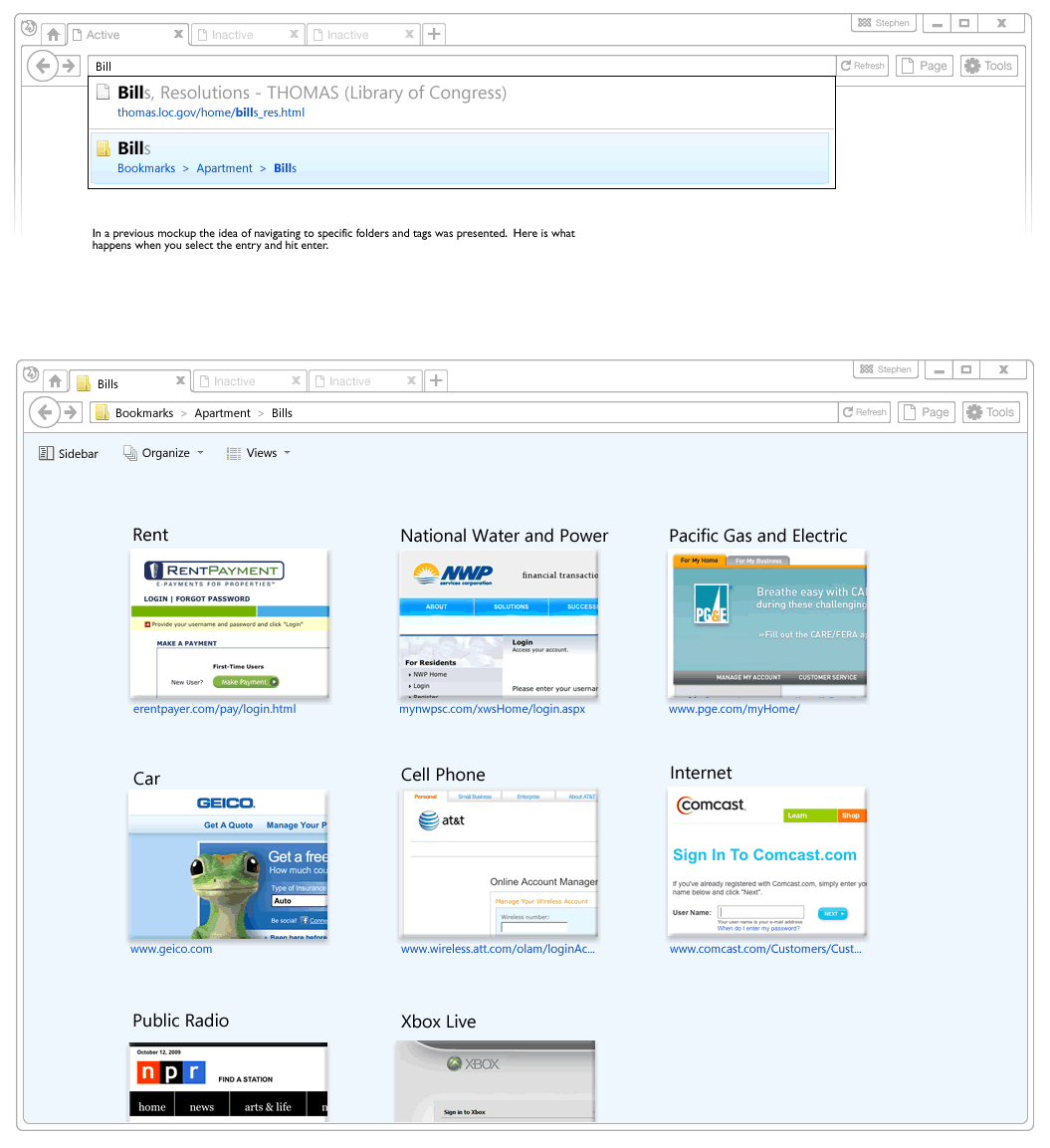1050x1148 pixels.
Task: Click Bills in the Bills window breadcrumb
Action: [x=282, y=413]
